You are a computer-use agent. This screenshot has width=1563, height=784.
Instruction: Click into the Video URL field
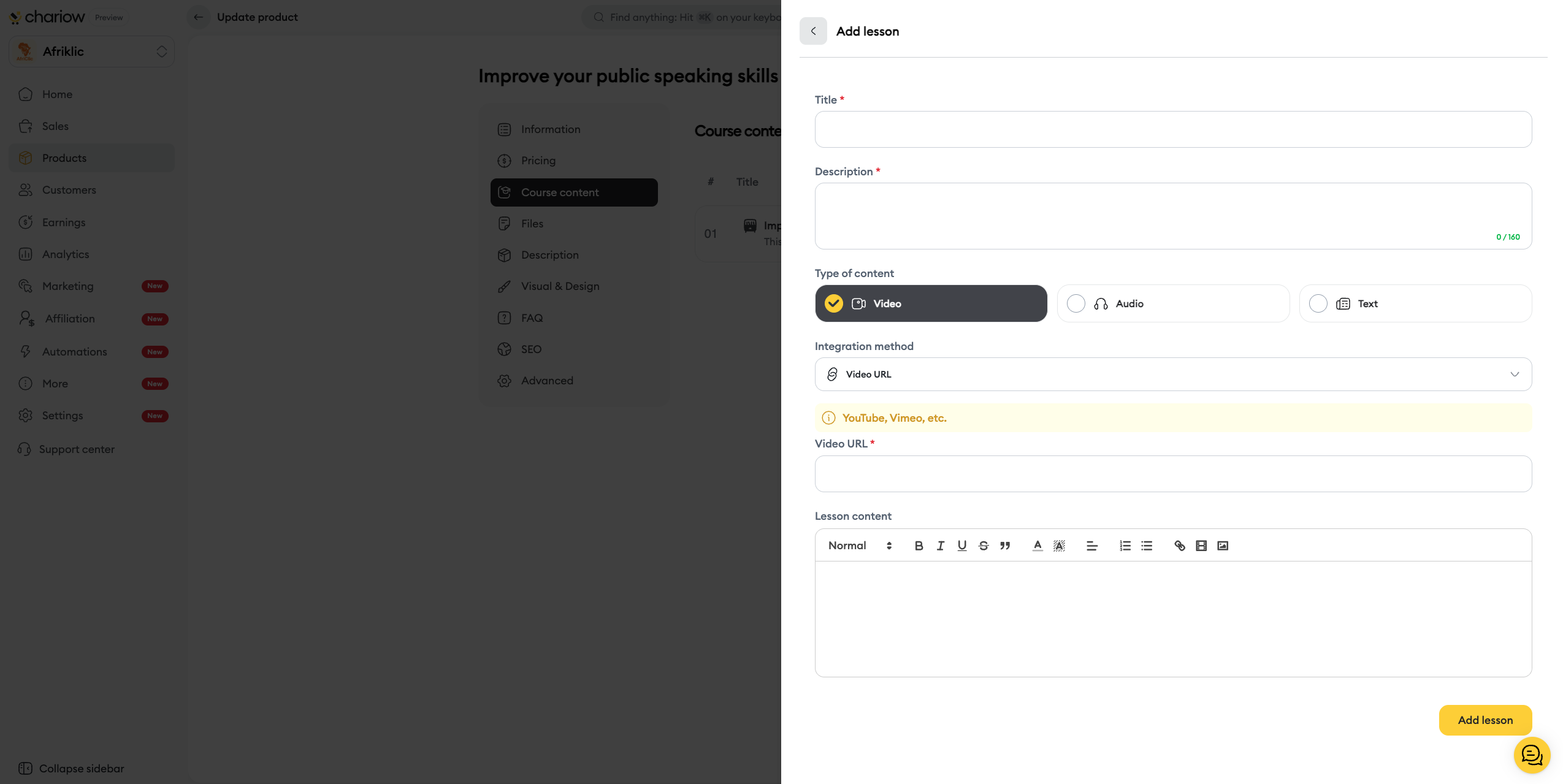[x=1172, y=474]
